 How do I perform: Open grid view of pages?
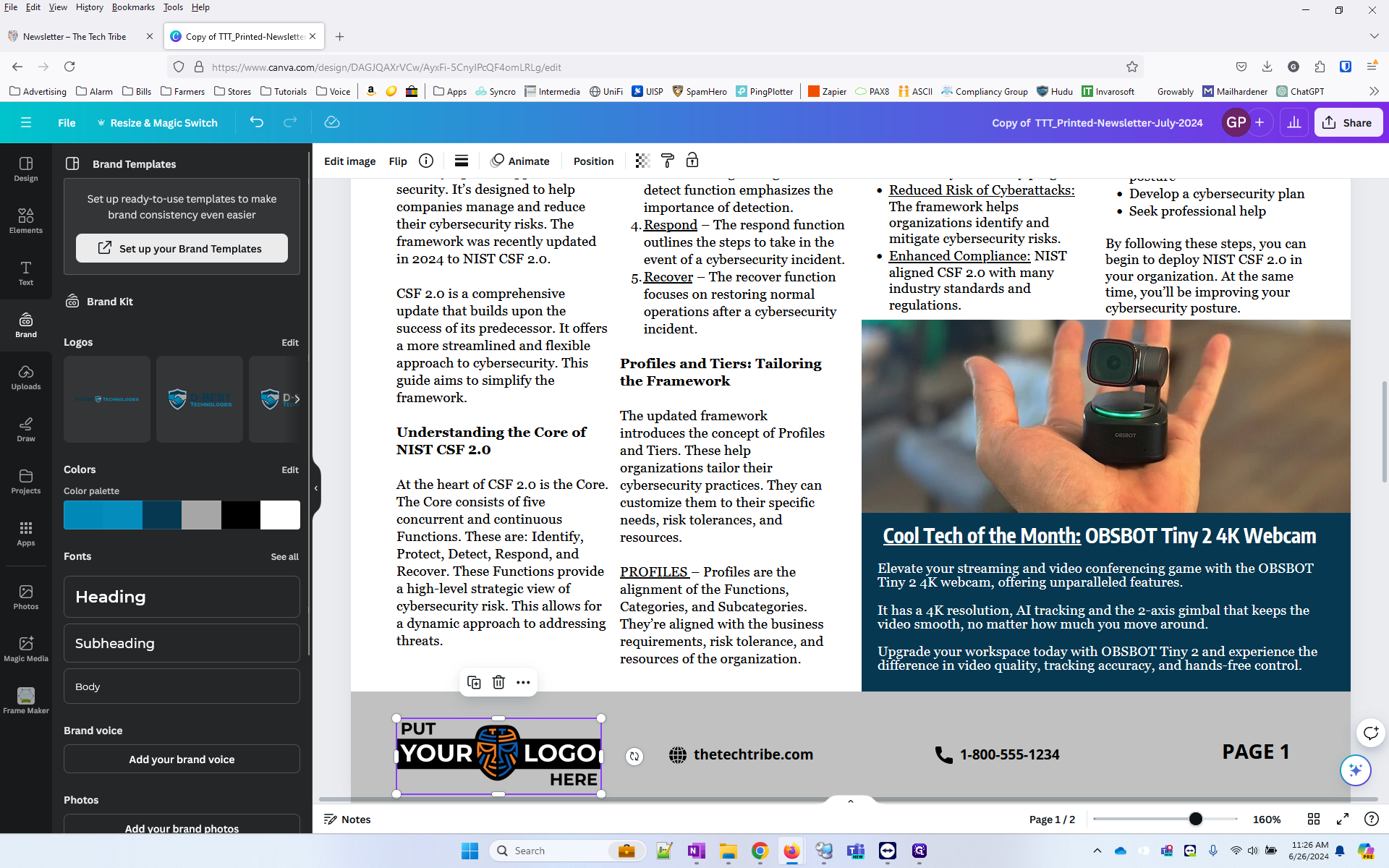coord(1314,819)
